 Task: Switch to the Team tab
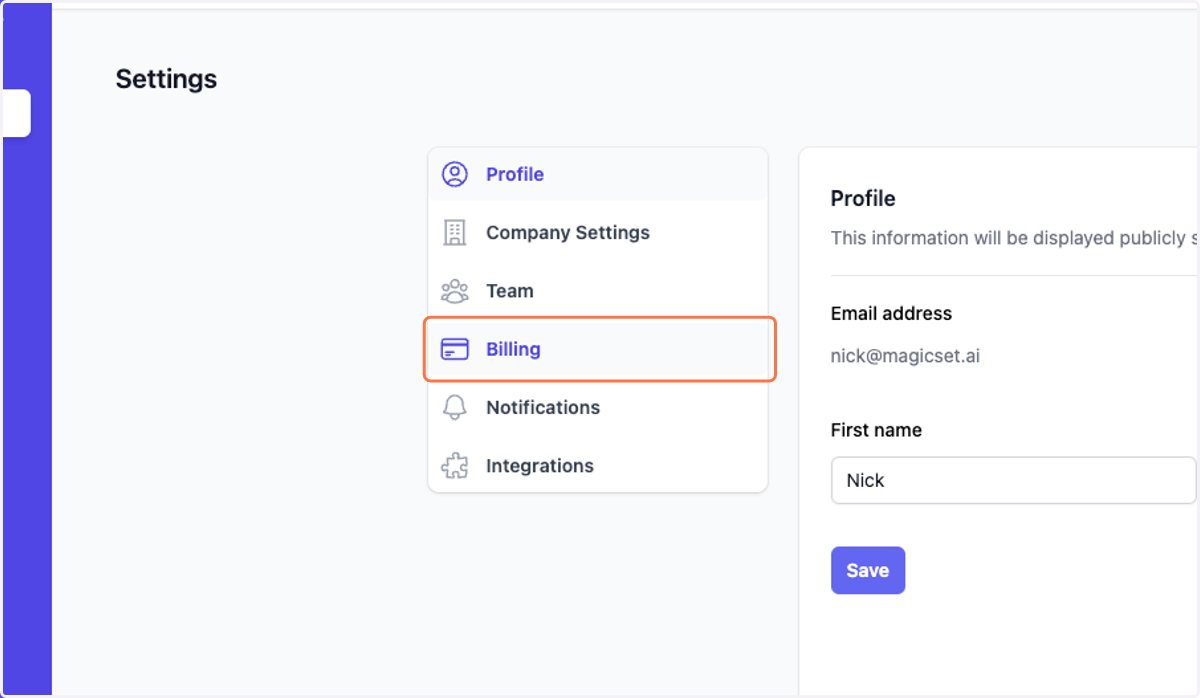click(598, 291)
